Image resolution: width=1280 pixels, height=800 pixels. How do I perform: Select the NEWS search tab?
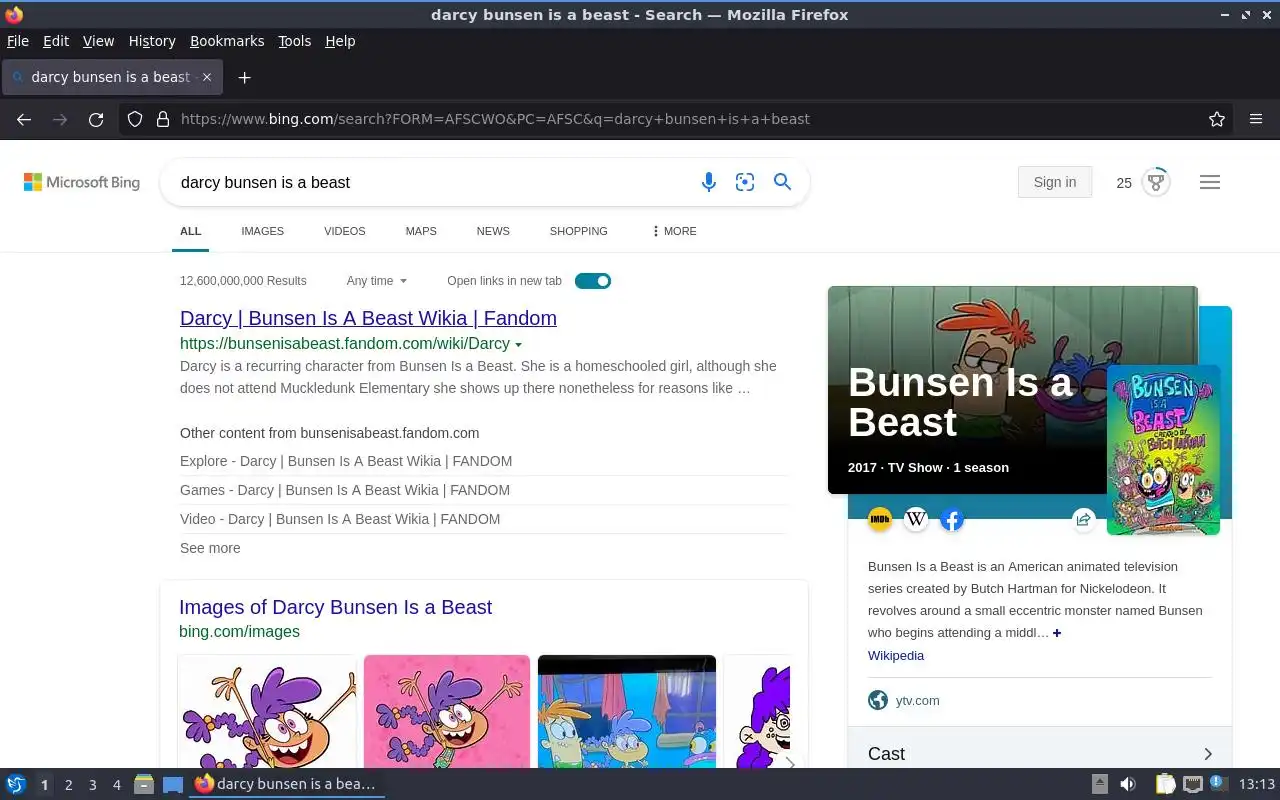[x=493, y=231]
